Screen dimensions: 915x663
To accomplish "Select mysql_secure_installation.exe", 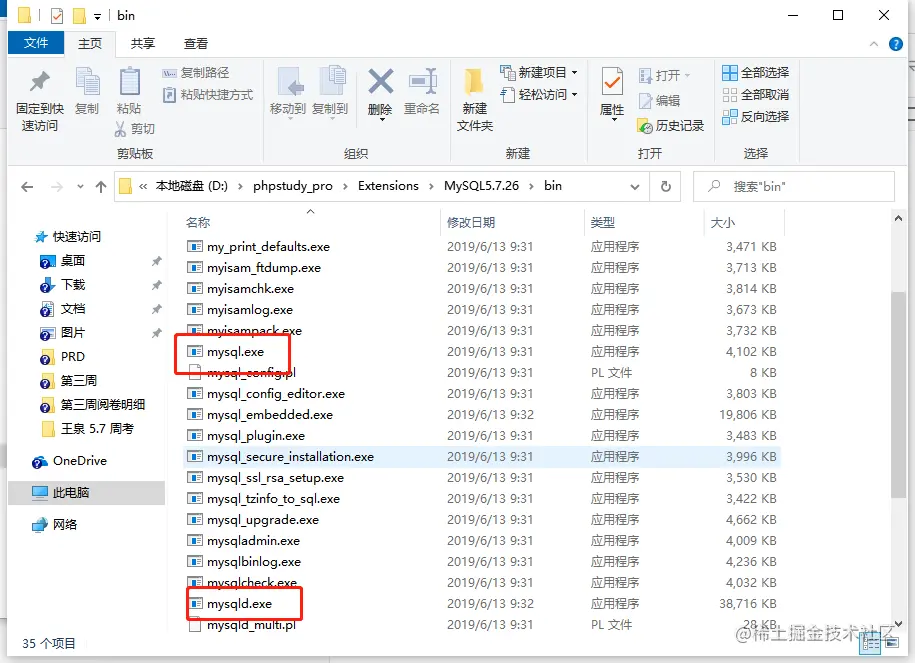I will click(x=482, y=457).
